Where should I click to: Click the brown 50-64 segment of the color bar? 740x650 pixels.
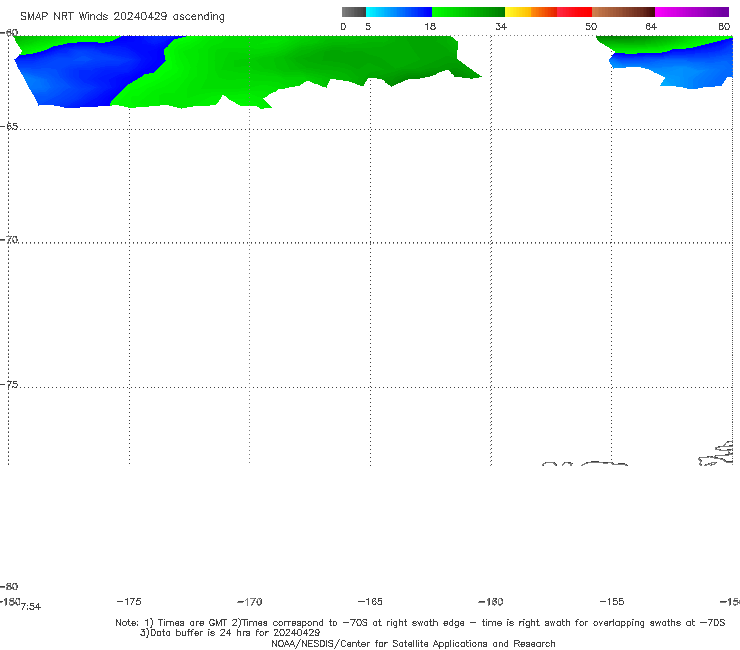click(x=623, y=12)
